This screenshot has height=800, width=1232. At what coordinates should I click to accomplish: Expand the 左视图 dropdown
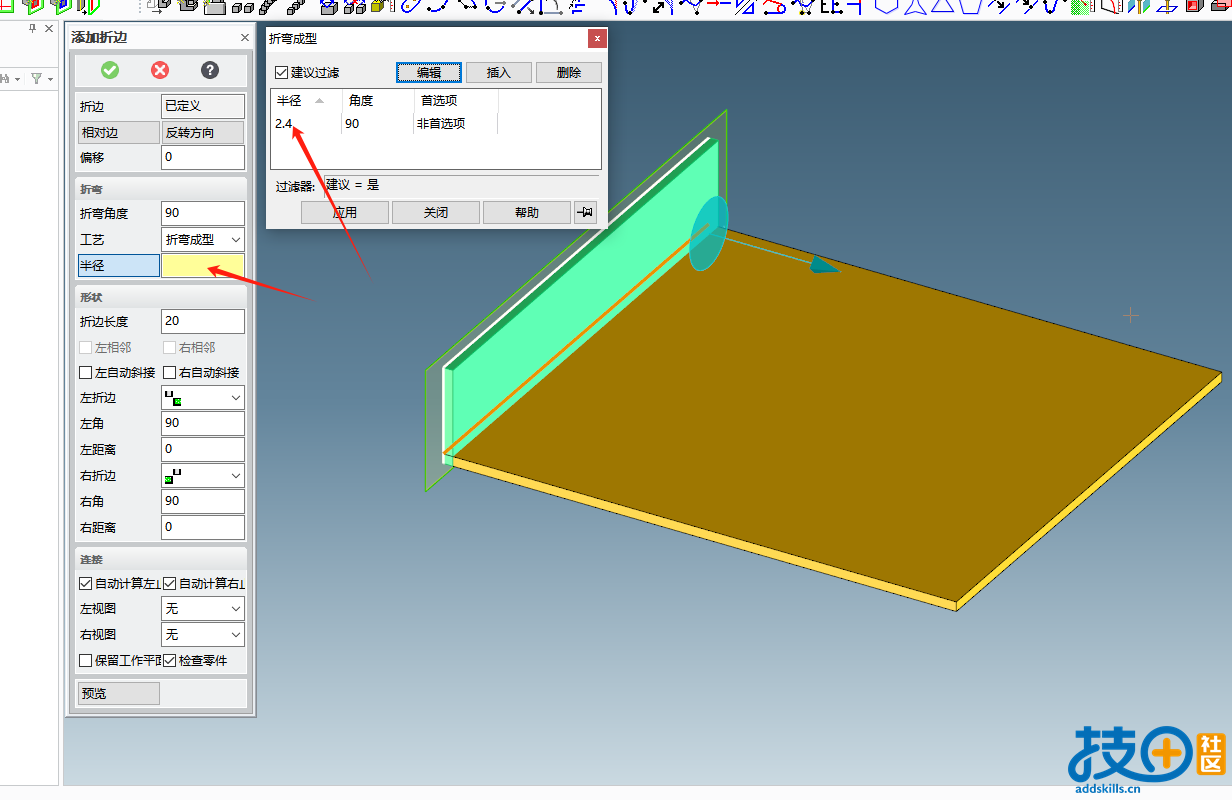[x=203, y=608]
